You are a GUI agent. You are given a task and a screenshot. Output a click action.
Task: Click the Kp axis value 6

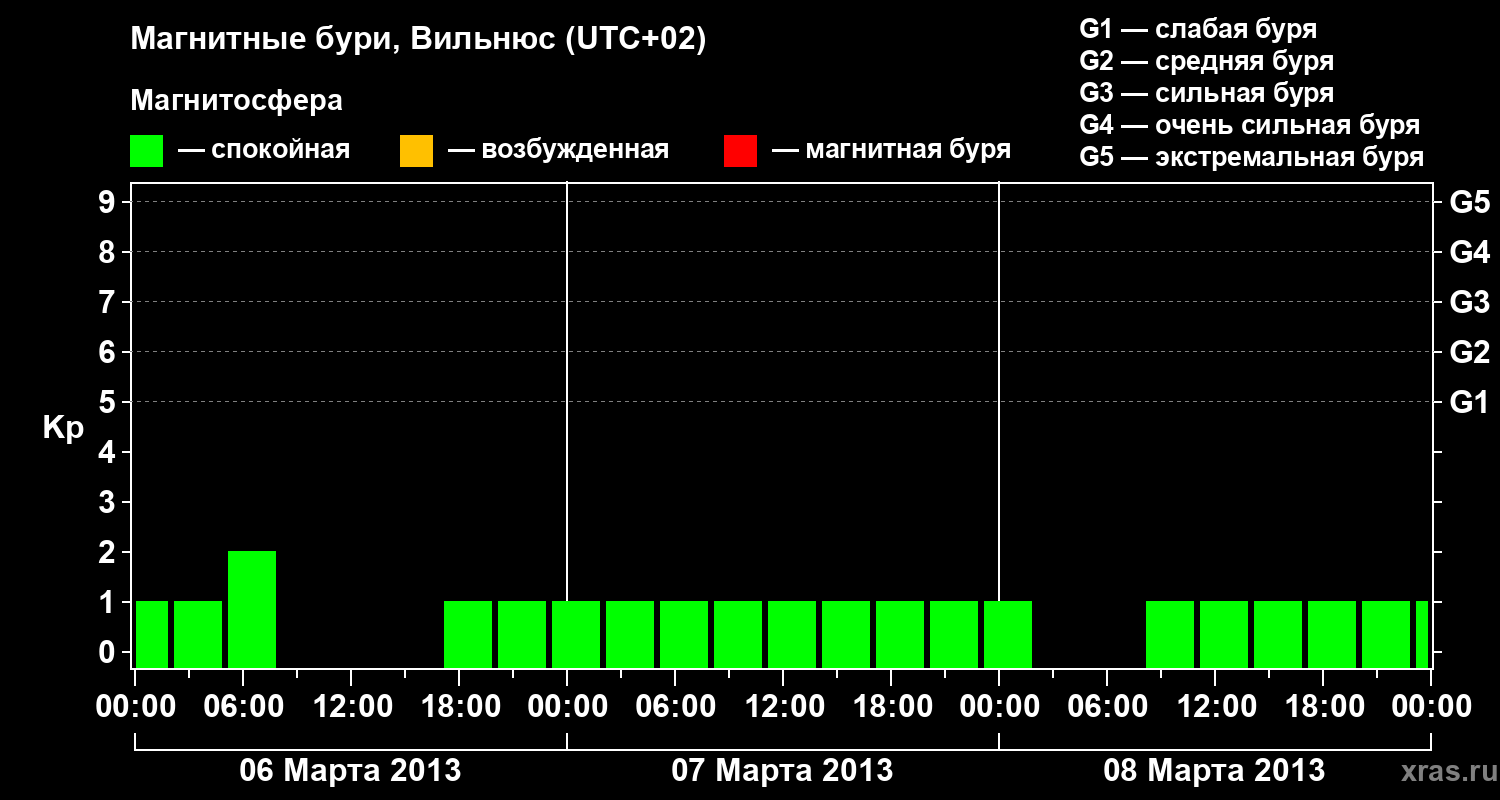[x=109, y=352]
